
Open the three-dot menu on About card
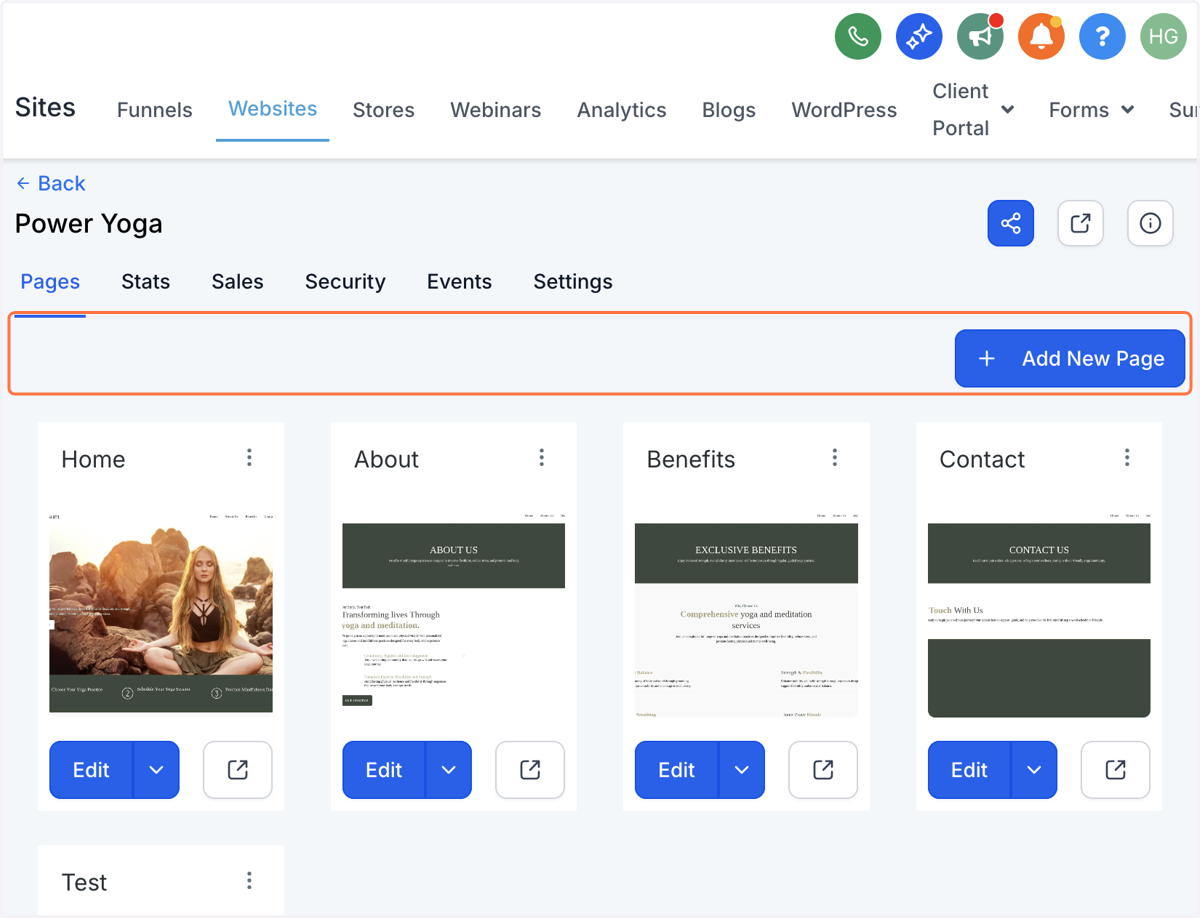pyautogui.click(x=542, y=458)
